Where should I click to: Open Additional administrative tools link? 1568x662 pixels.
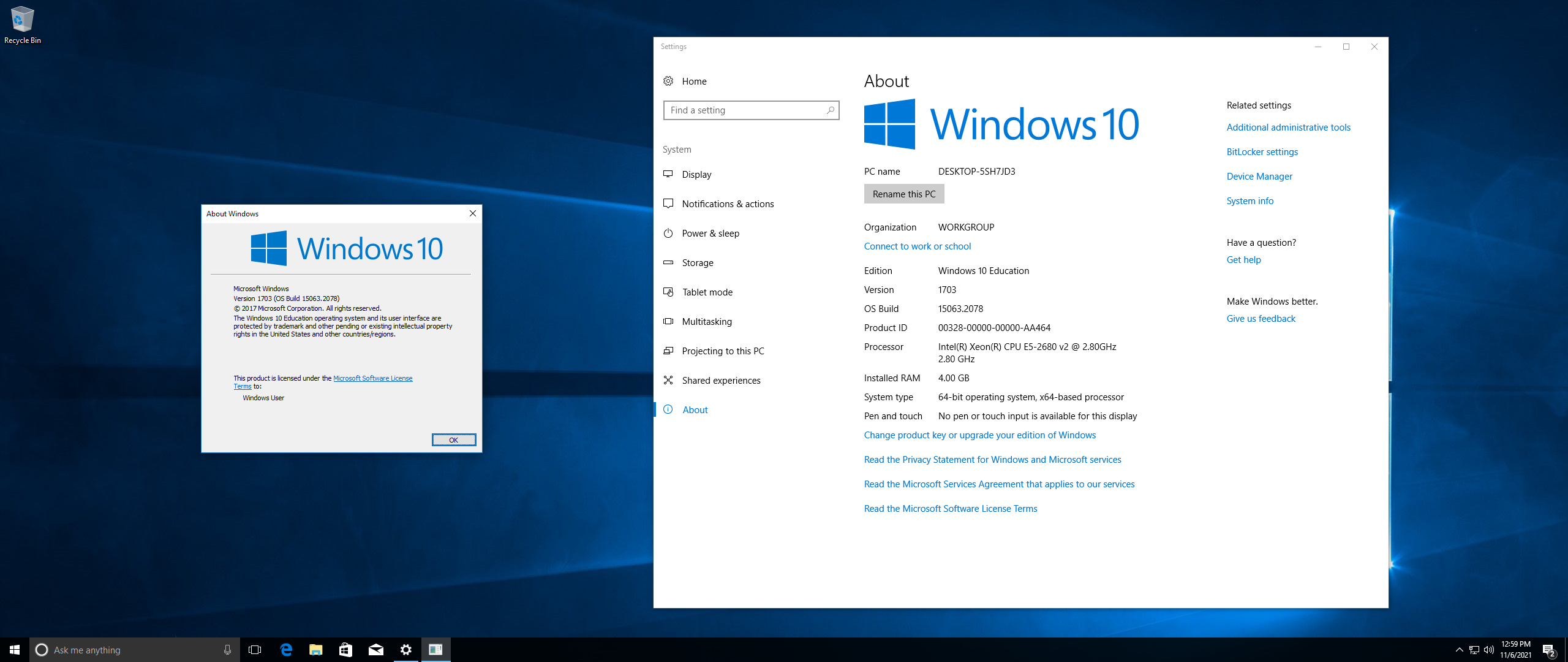pos(1288,127)
